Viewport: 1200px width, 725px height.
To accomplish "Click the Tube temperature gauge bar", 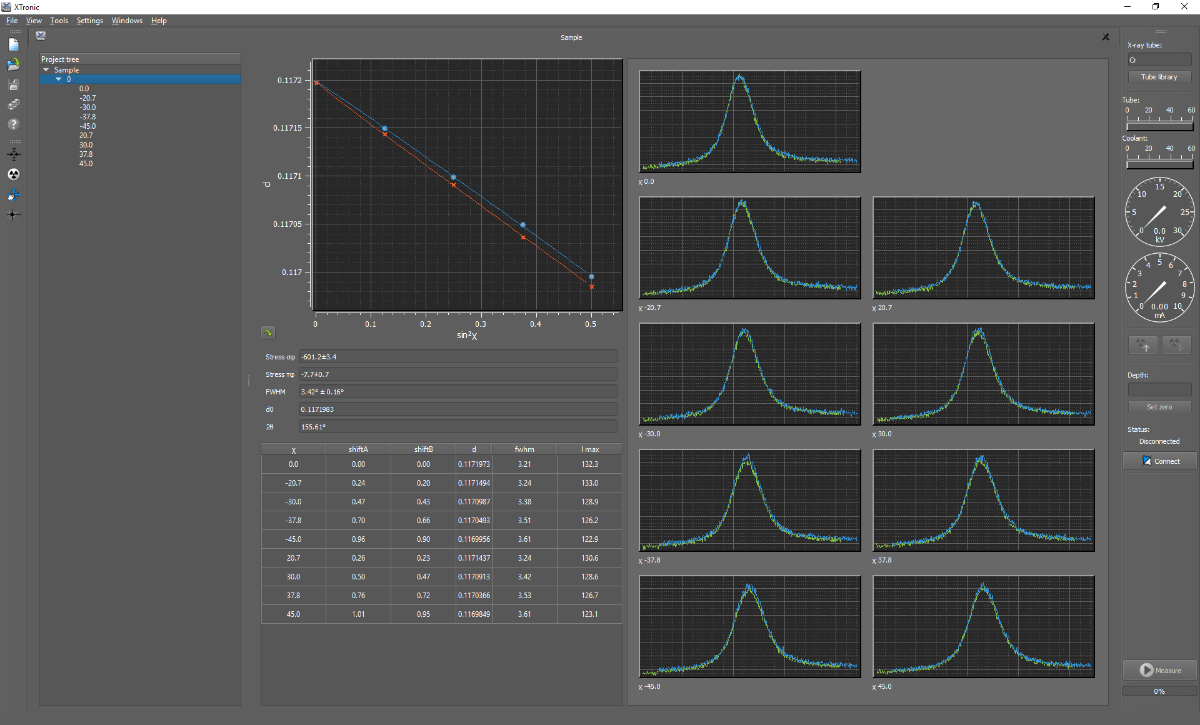I will (x=1159, y=127).
